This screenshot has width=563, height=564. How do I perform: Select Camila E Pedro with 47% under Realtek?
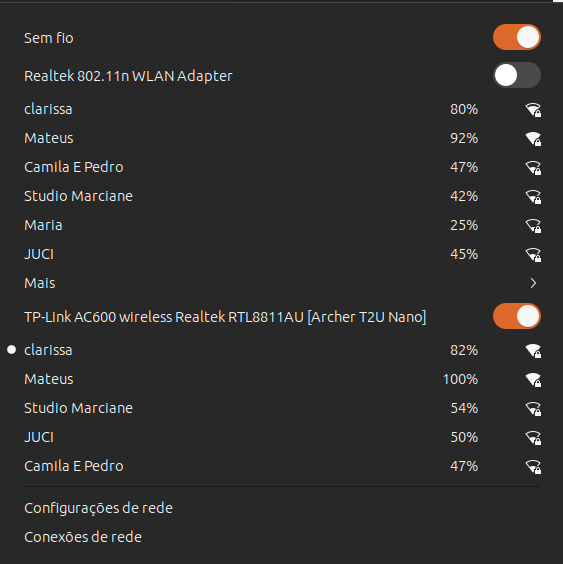281,167
